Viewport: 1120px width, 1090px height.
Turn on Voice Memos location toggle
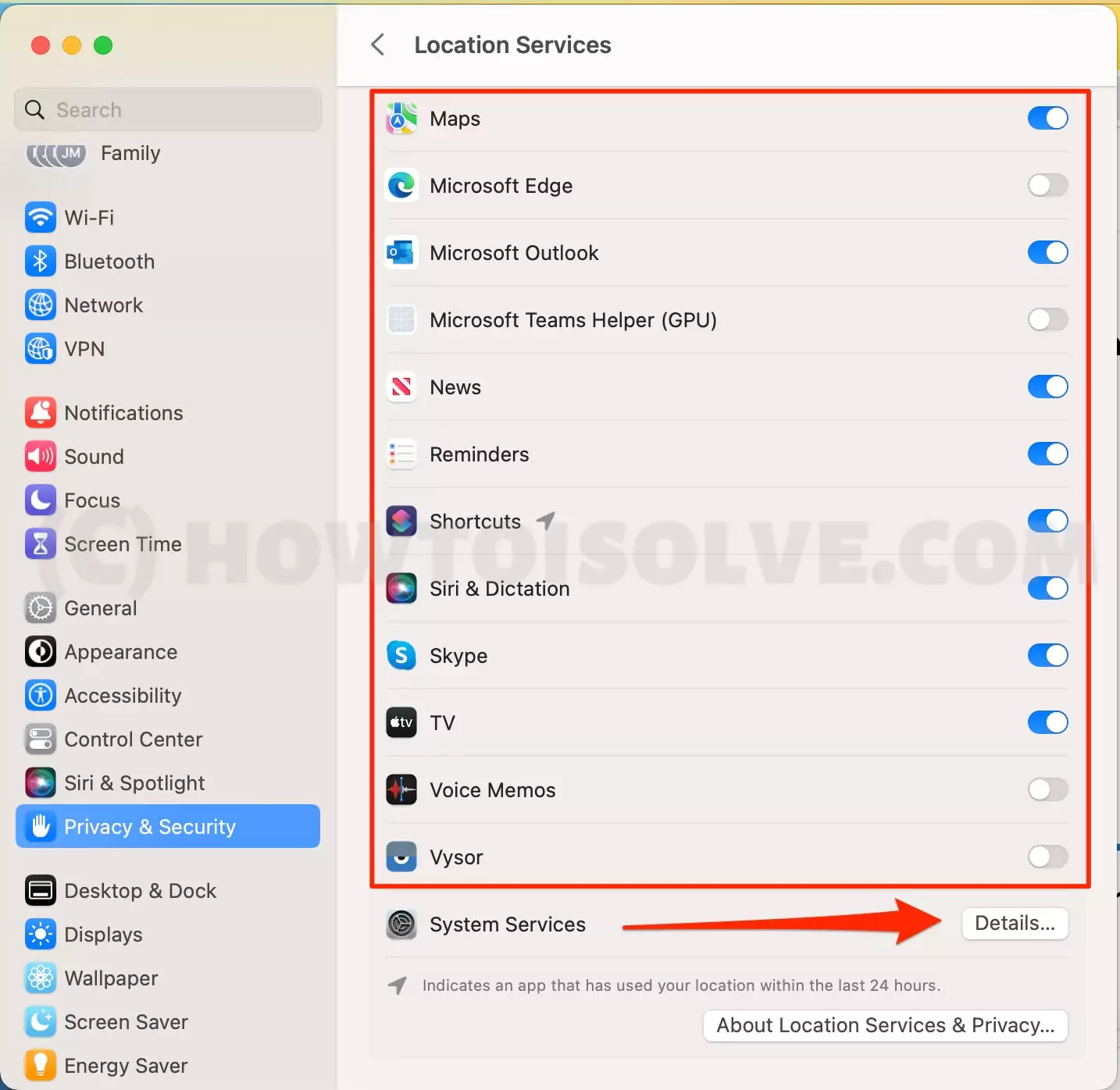pos(1047,789)
